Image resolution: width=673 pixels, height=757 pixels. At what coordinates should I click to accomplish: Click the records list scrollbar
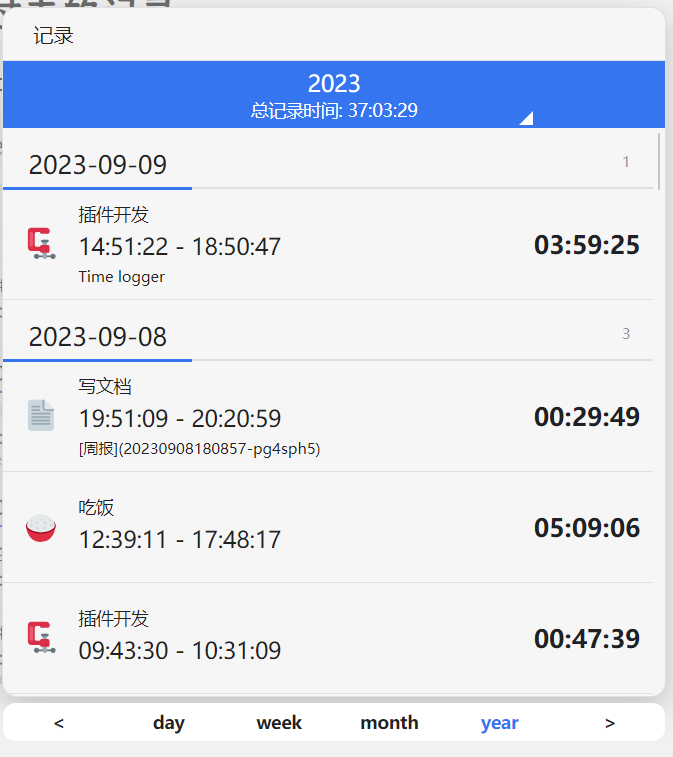point(659,160)
